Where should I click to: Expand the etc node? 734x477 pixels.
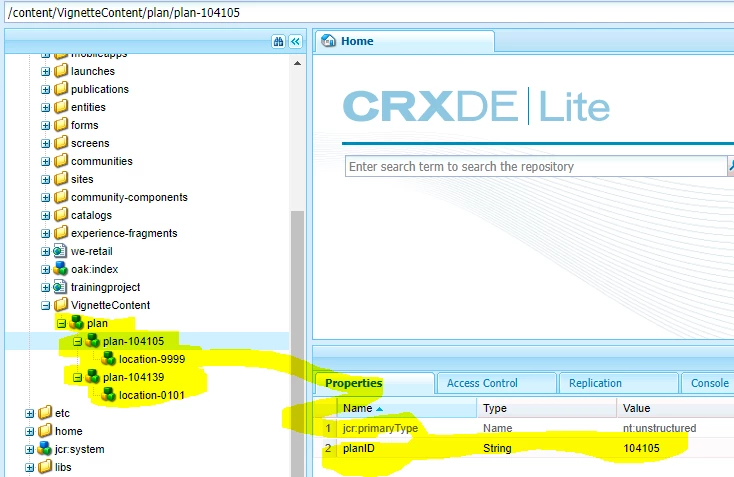(29, 413)
